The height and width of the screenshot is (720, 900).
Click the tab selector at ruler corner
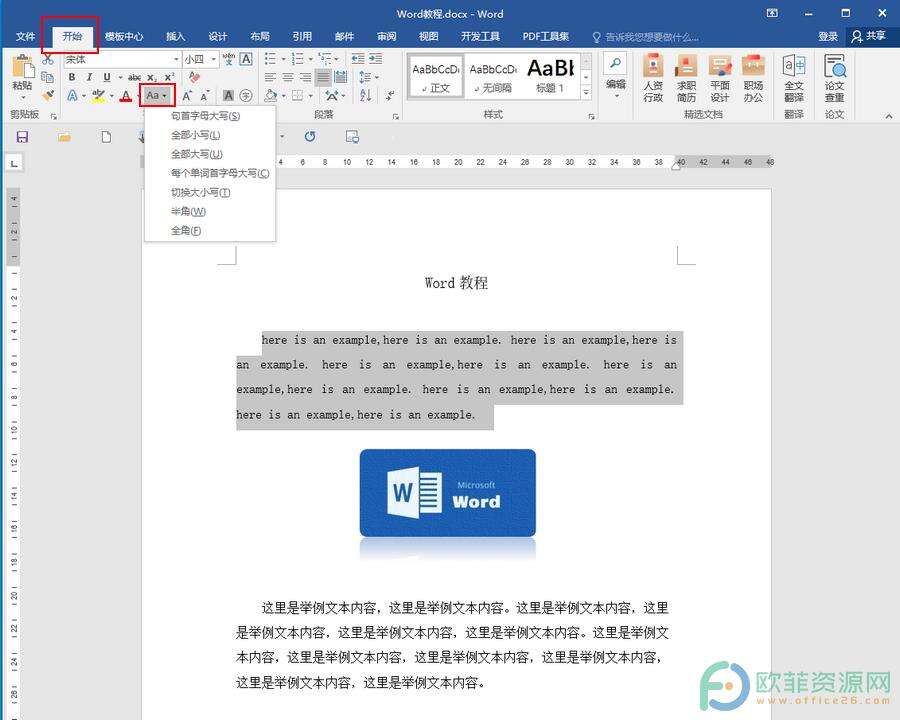(14, 164)
